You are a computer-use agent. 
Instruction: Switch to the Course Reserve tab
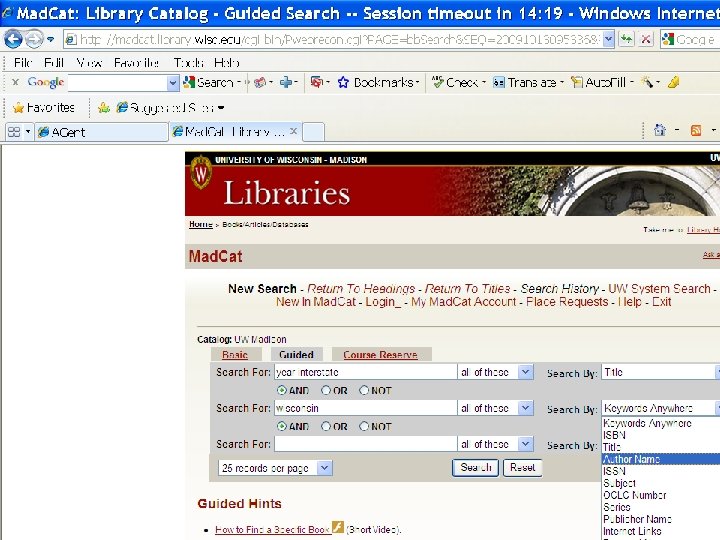tap(380, 354)
